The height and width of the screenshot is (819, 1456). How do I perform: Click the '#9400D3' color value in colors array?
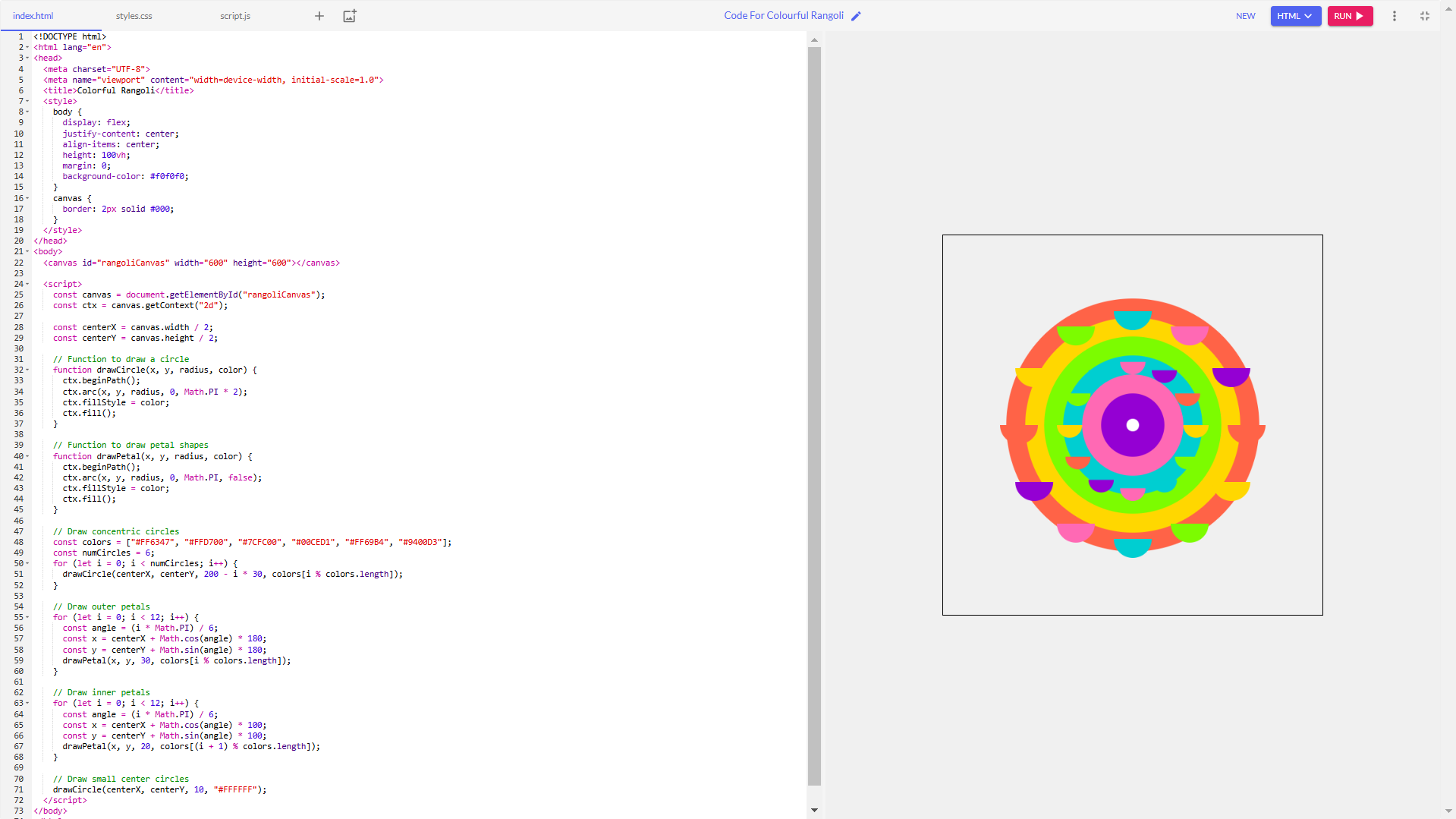click(420, 542)
